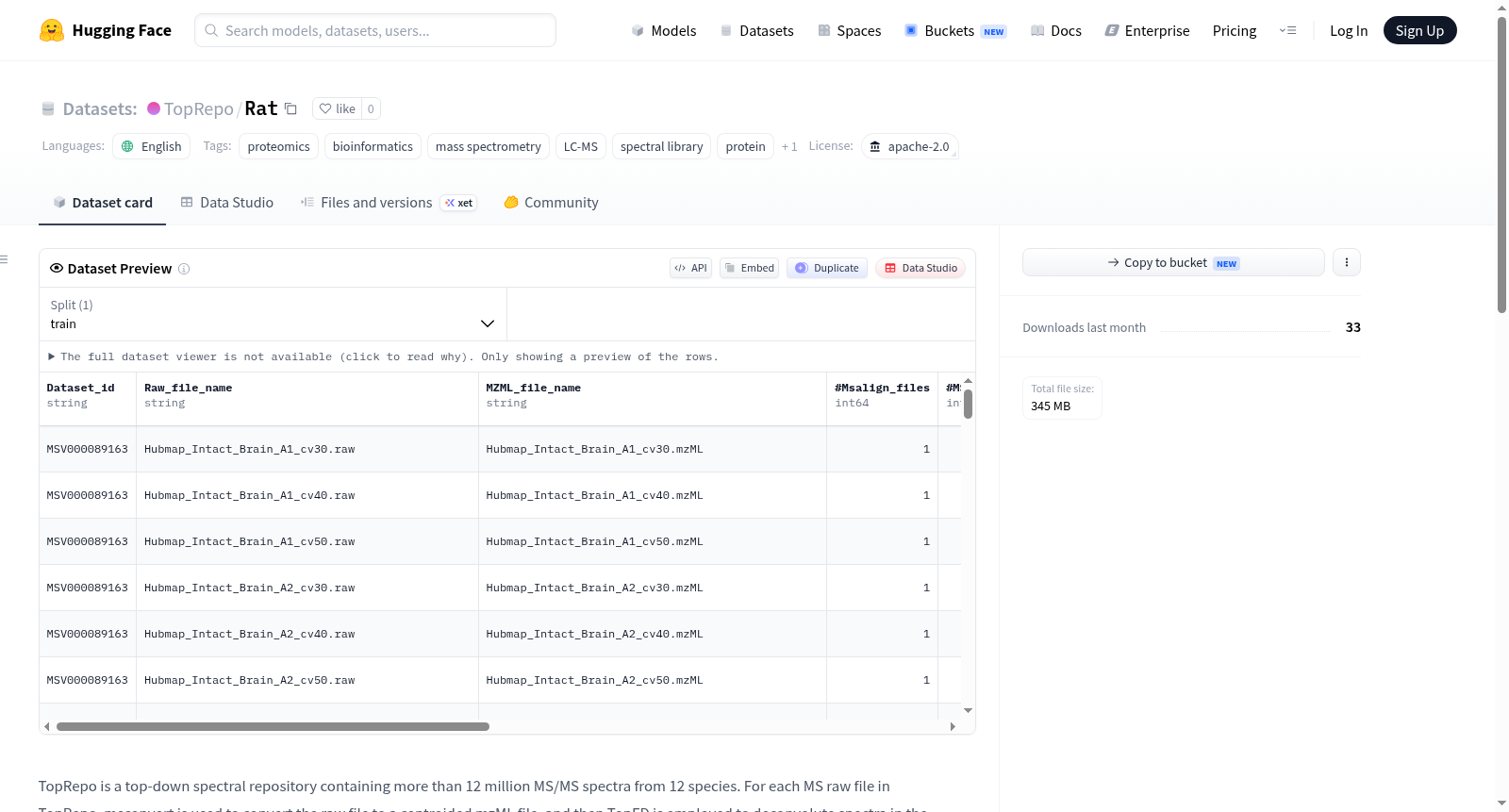The width and height of the screenshot is (1509, 812).
Task: Click the table horizontal scroll right arrow
Action: point(953,726)
